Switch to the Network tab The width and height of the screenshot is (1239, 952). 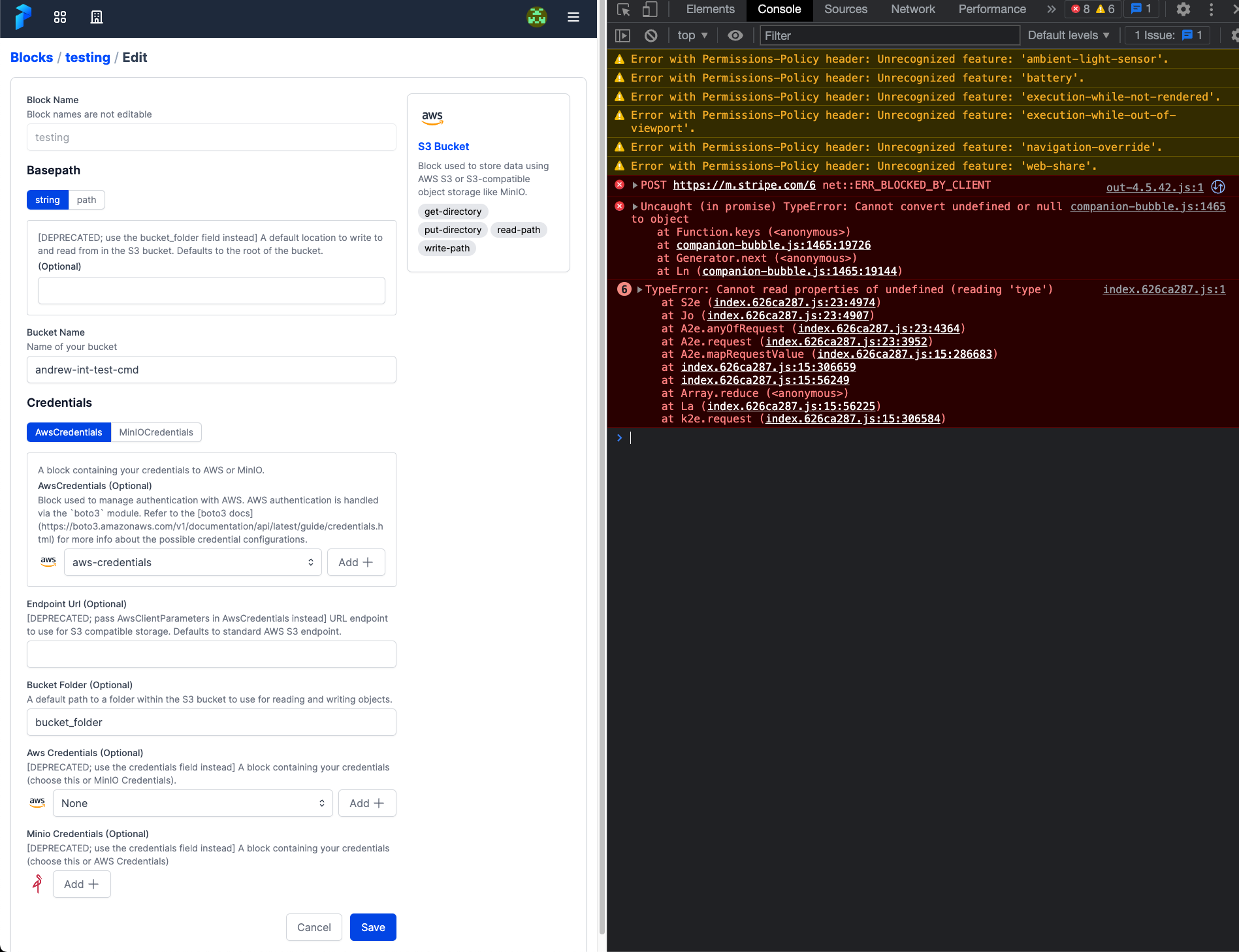tap(912, 10)
